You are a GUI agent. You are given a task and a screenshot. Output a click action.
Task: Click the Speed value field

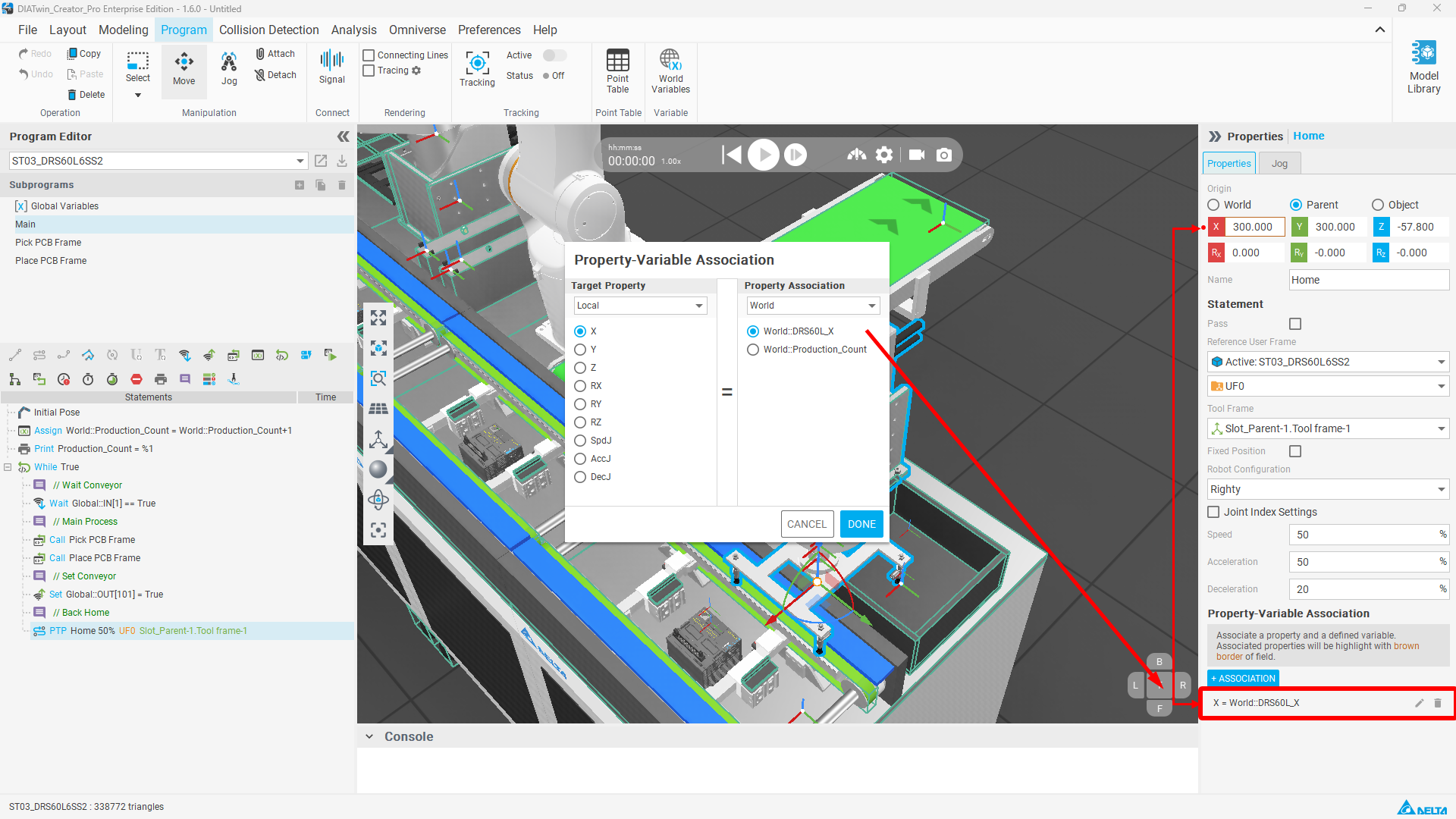[1368, 535]
